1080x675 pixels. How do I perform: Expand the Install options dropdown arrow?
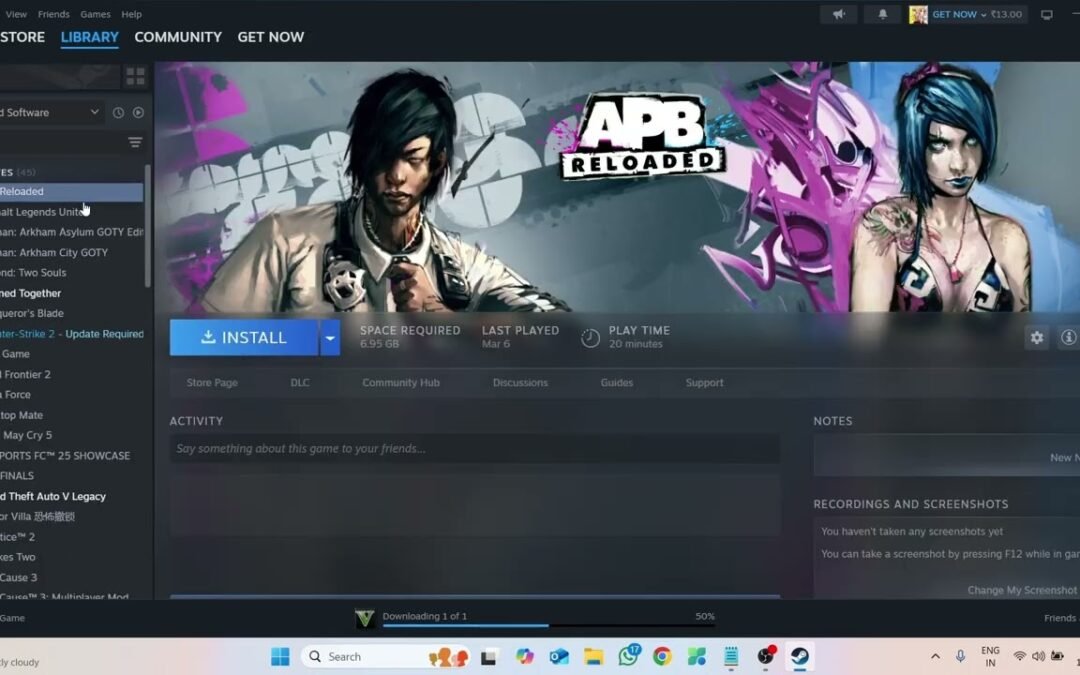click(x=330, y=338)
